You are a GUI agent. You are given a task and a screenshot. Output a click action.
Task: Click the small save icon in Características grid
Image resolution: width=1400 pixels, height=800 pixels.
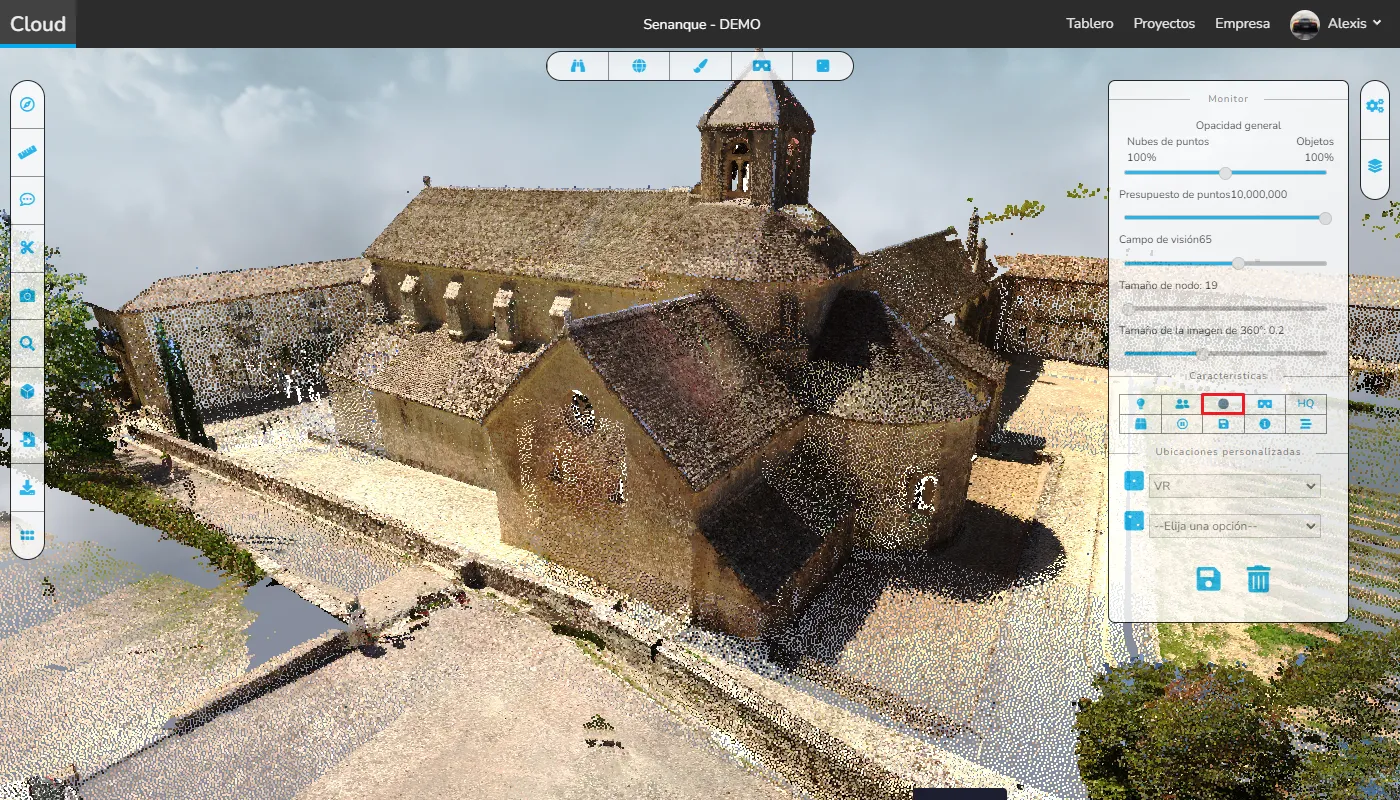[x=1223, y=424]
